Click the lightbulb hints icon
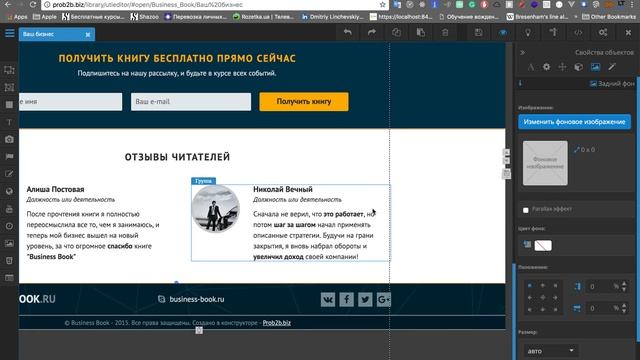This screenshot has height=360, width=640. (x=528, y=33)
